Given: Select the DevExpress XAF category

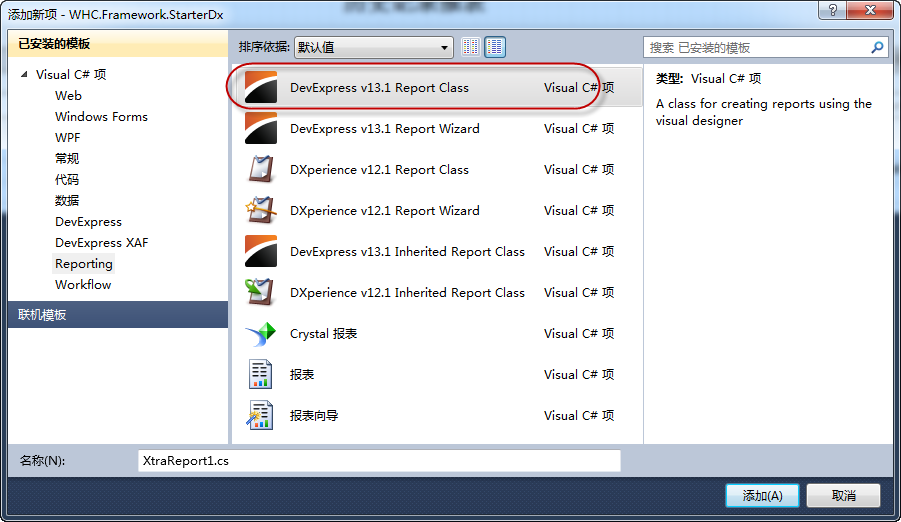Looking at the screenshot, I should [102, 243].
